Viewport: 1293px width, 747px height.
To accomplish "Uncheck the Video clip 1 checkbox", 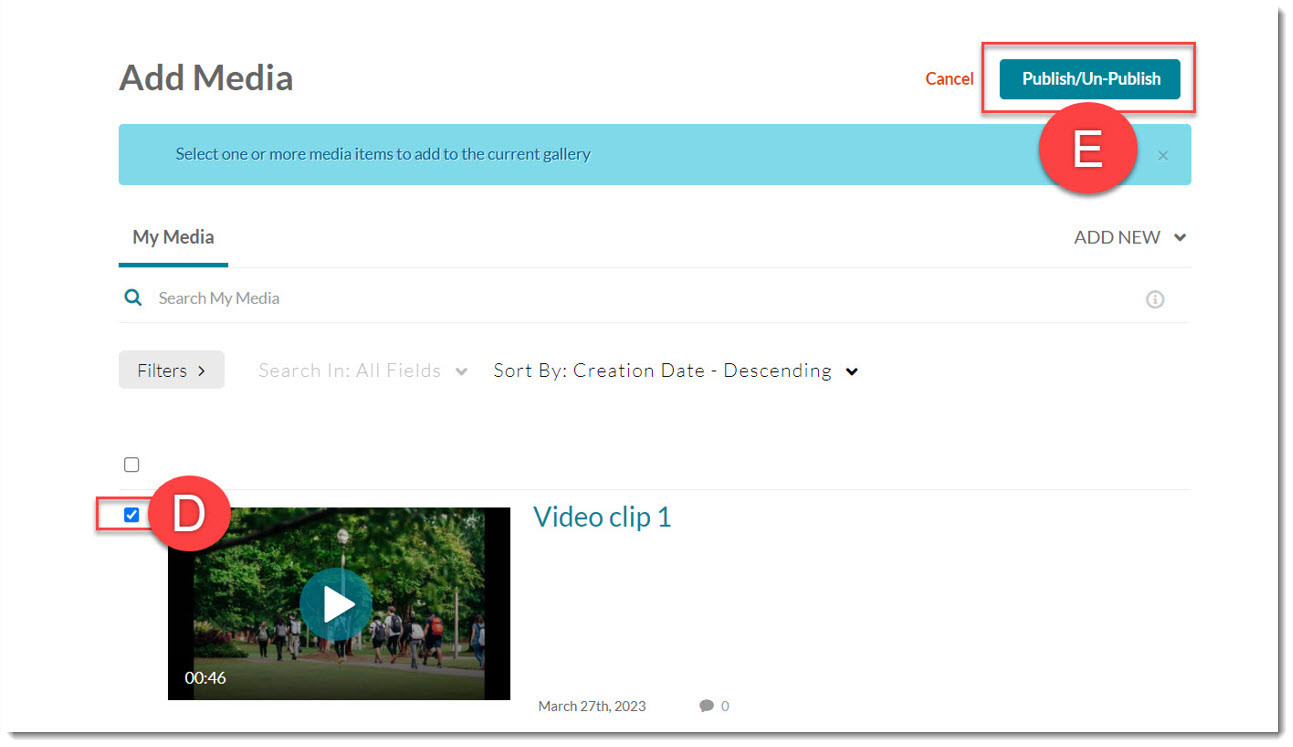I will [131, 515].
